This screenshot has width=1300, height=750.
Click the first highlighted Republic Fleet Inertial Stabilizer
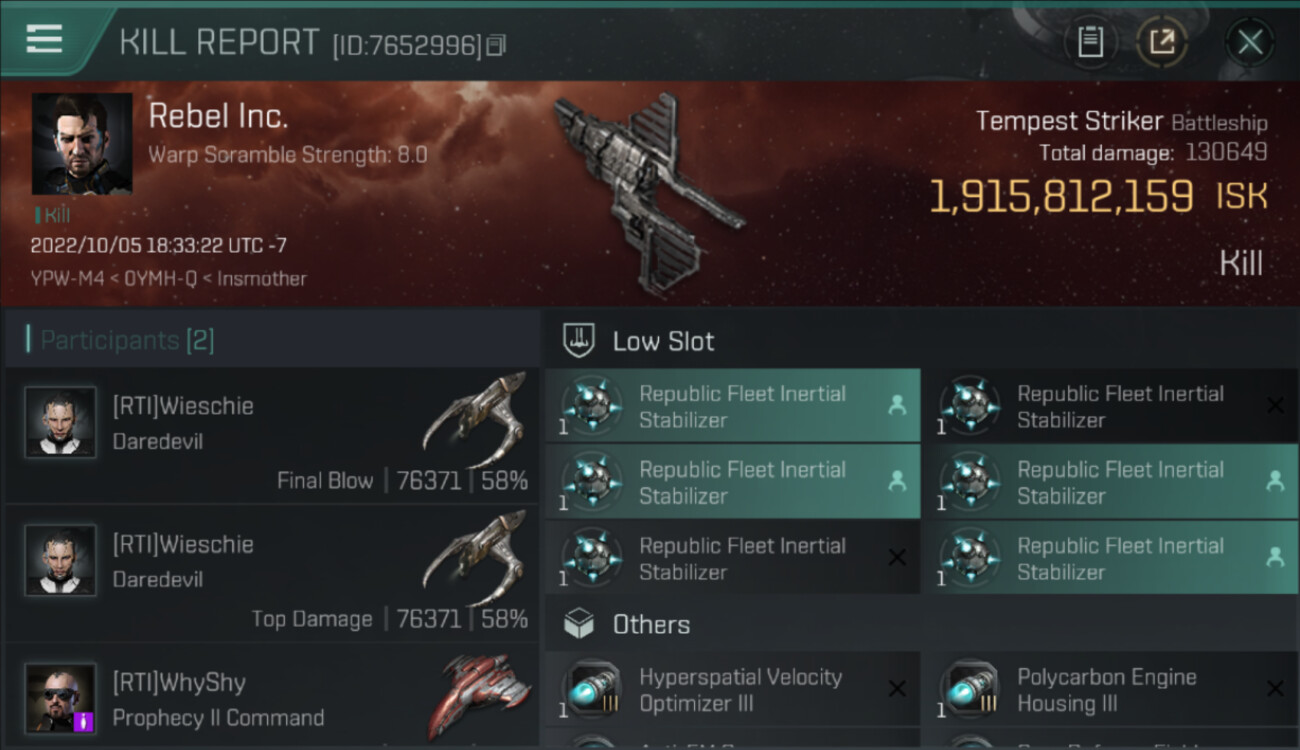[732, 406]
